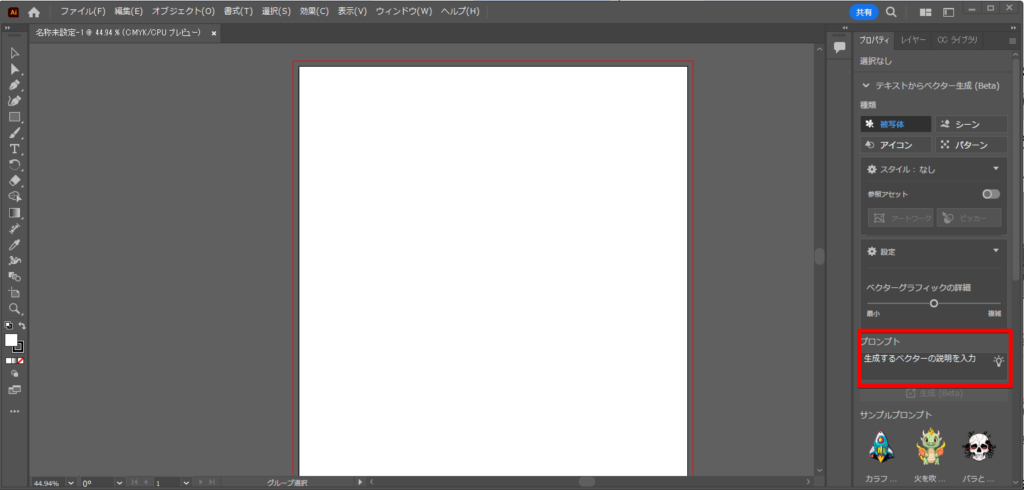Select the Type tool

coord(14,149)
